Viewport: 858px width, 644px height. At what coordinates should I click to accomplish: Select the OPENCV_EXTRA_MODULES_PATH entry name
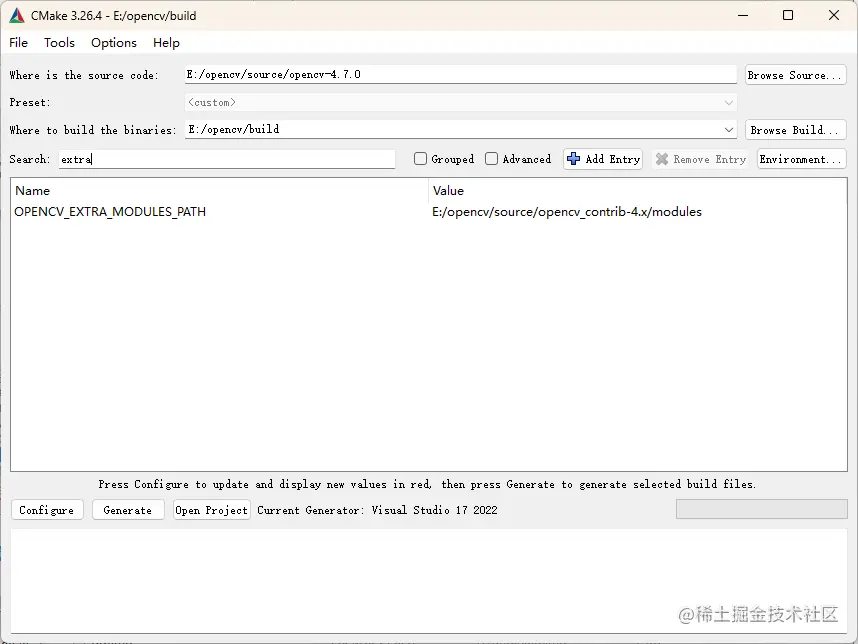110,212
